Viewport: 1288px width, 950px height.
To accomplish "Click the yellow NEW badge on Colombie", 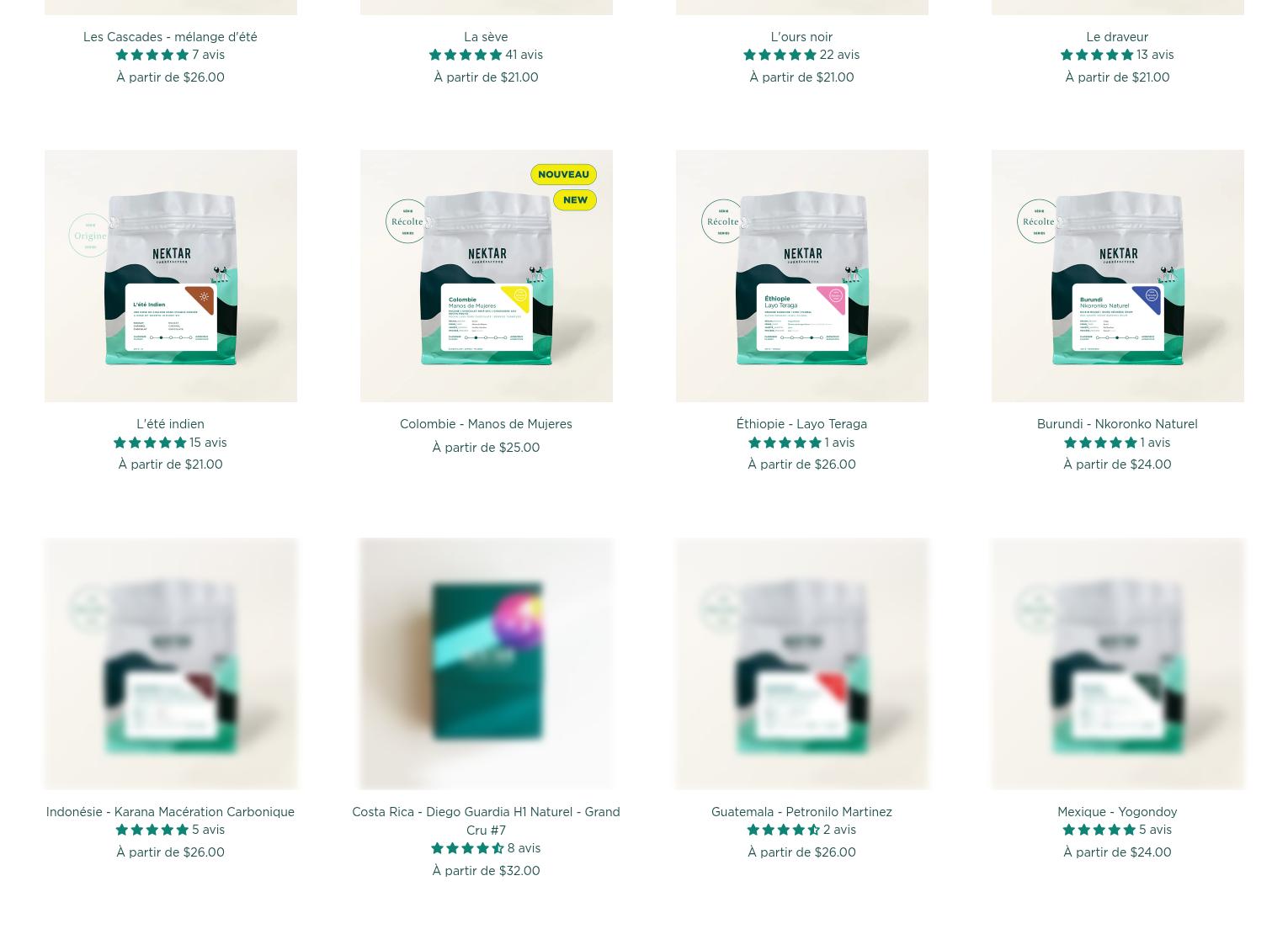I will [575, 200].
